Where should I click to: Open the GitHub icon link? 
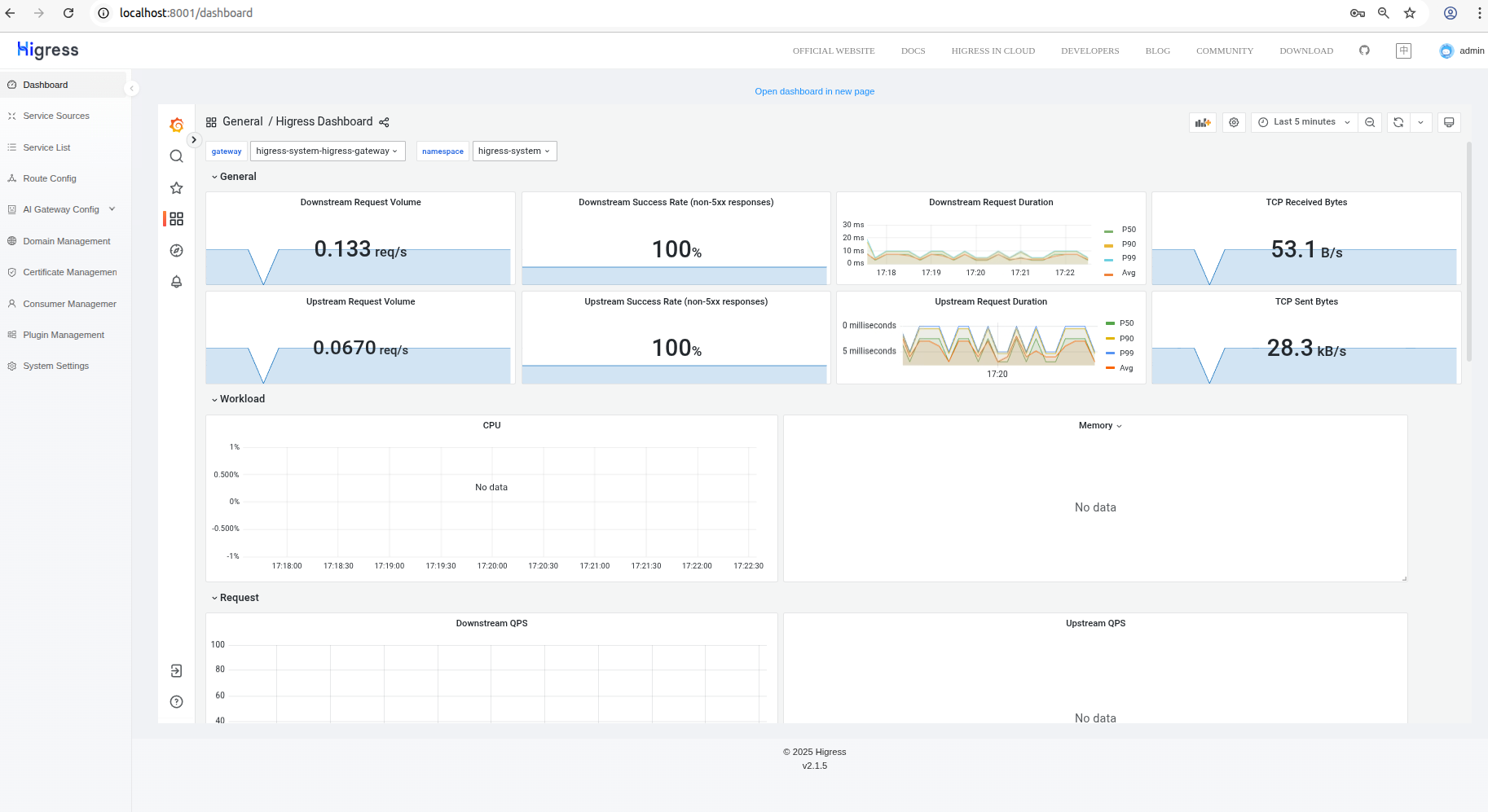tap(1364, 50)
